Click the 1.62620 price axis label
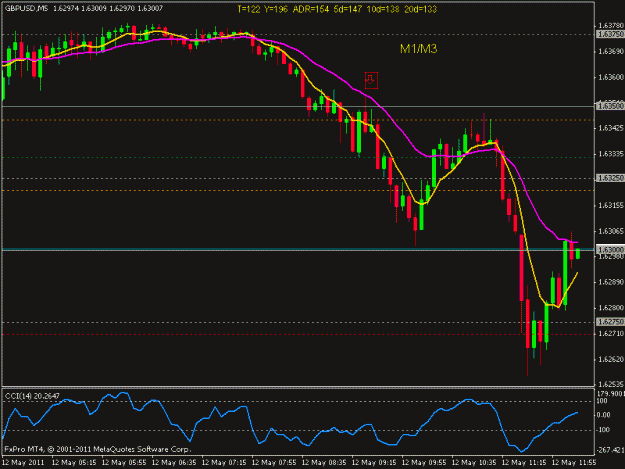625x469 pixels. click(x=611, y=359)
